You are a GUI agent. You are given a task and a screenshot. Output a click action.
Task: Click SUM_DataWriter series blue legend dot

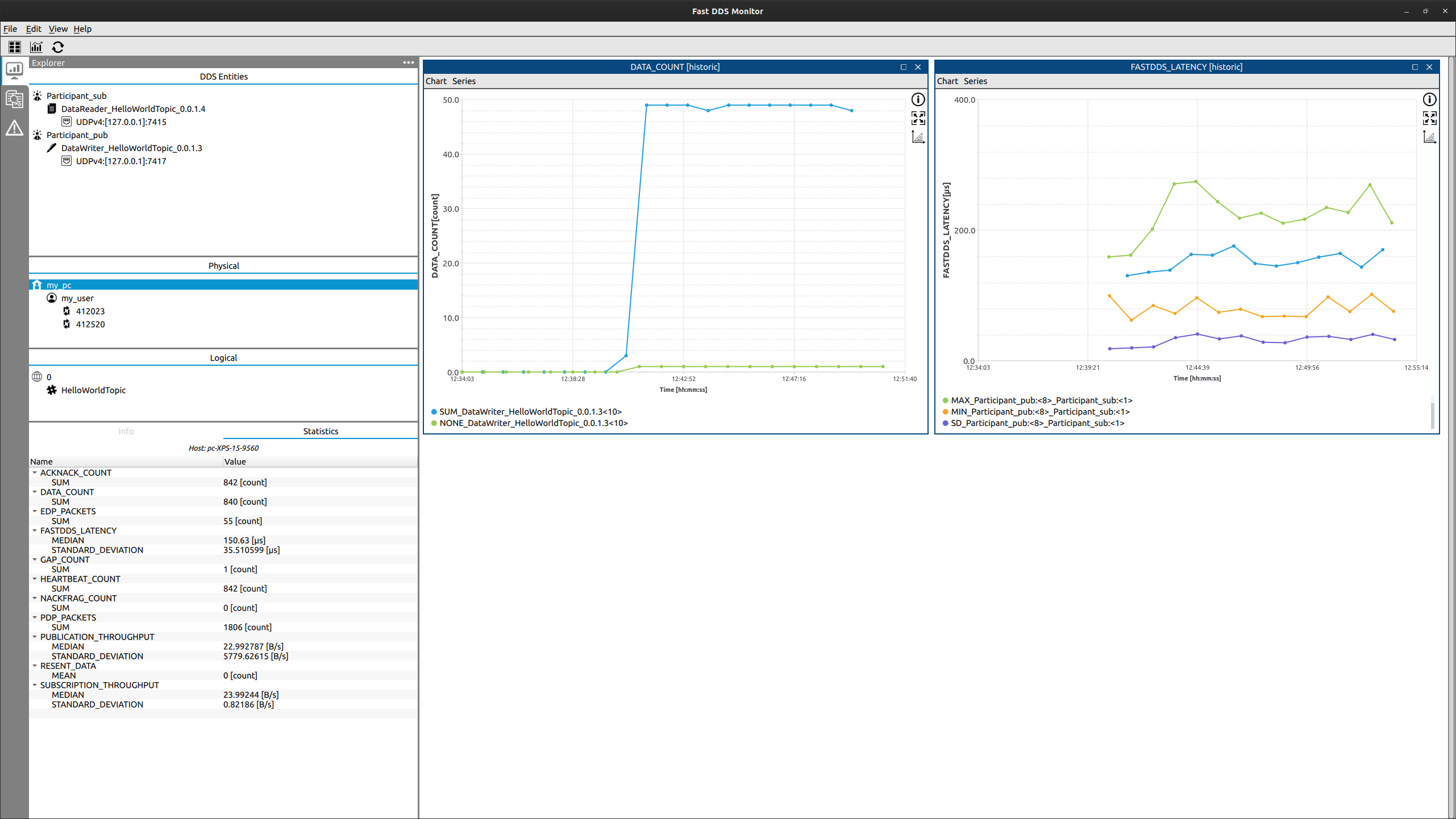[434, 412]
